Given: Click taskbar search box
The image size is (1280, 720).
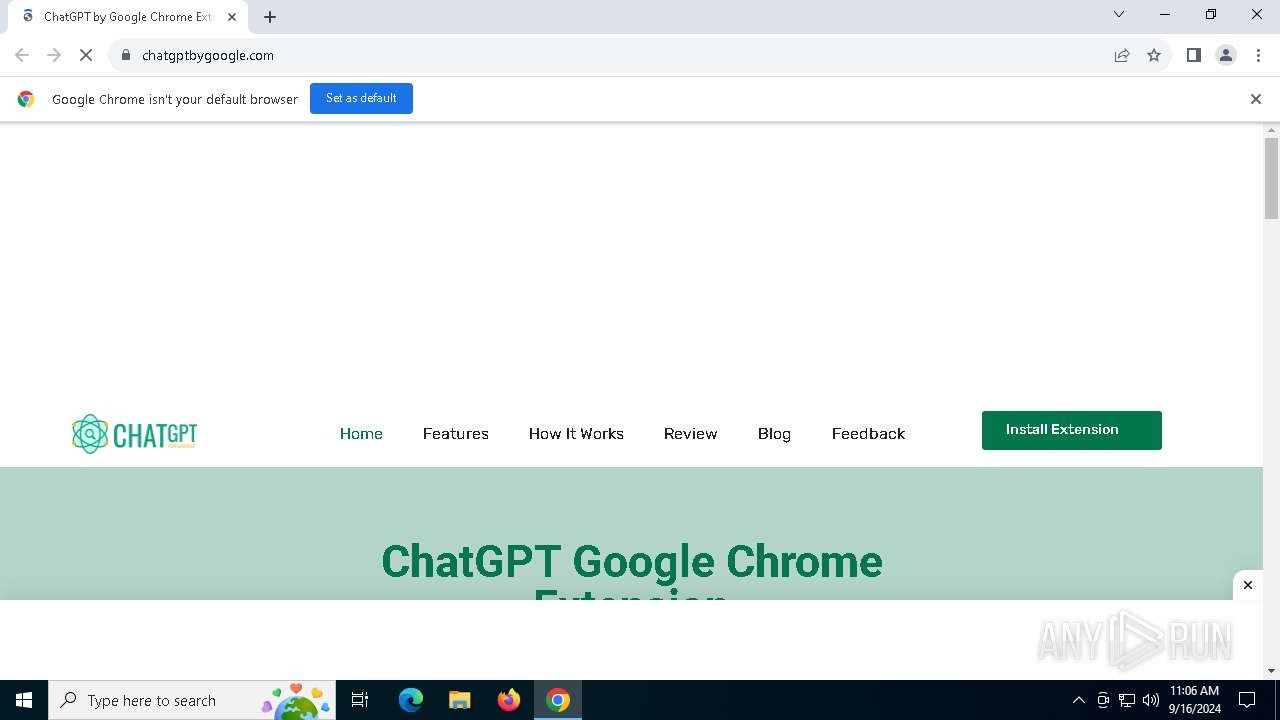Looking at the screenshot, I should (191, 700).
